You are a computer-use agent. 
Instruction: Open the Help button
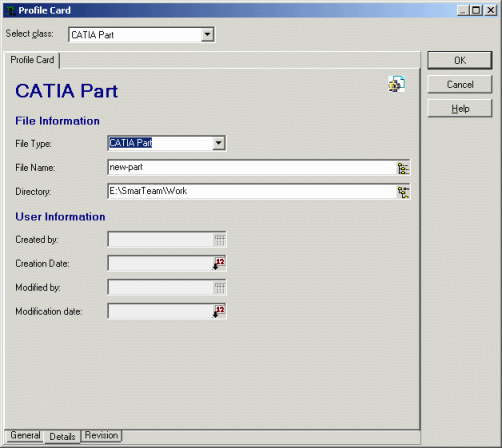click(460, 108)
